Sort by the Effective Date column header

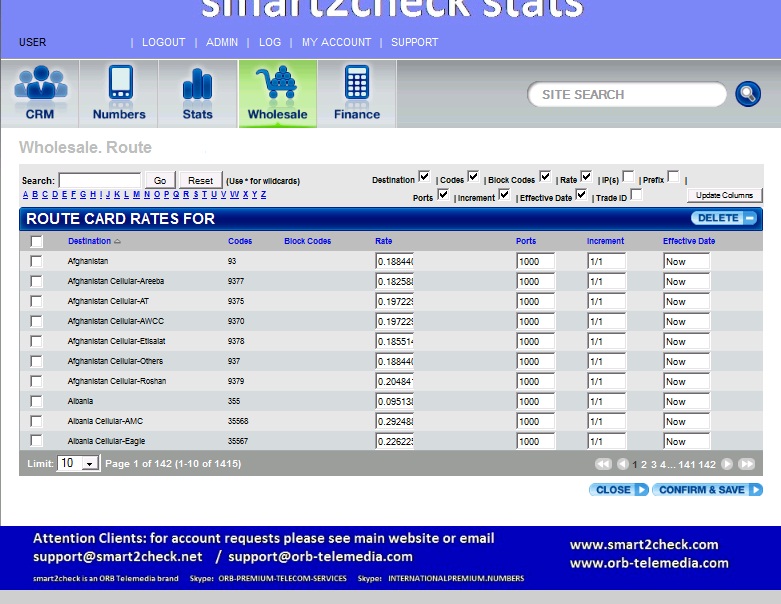click(x=689, y=241)
